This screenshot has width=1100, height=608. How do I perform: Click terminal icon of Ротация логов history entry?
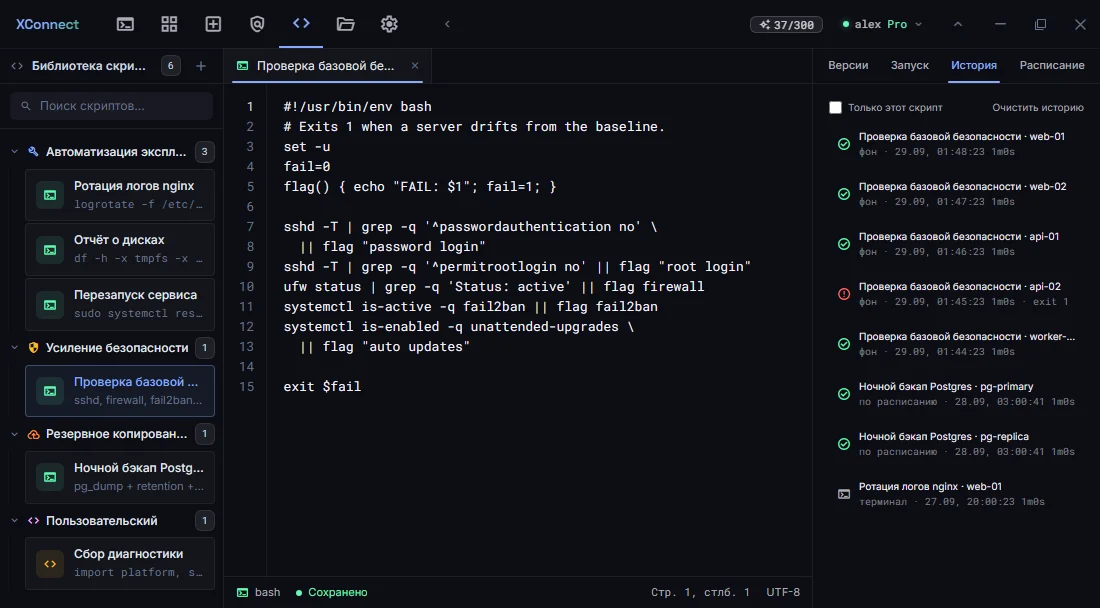844,494
